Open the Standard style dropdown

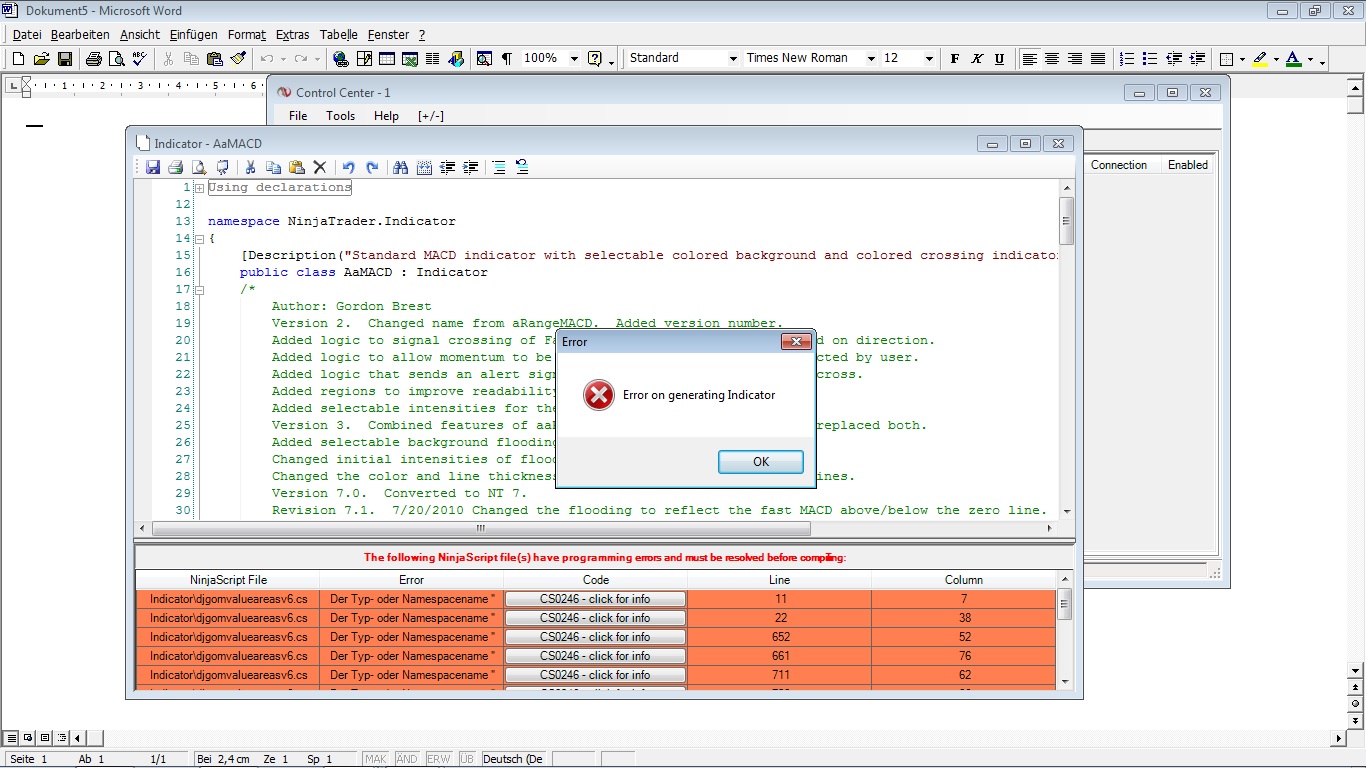tap(733, 59)
